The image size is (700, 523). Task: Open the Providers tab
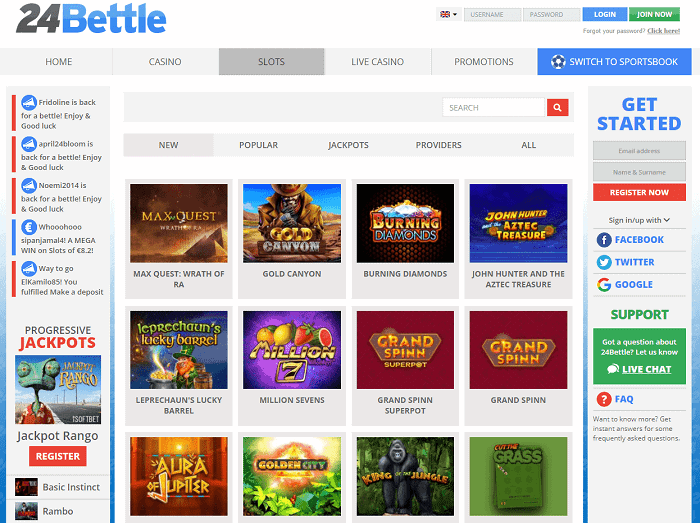438,145
